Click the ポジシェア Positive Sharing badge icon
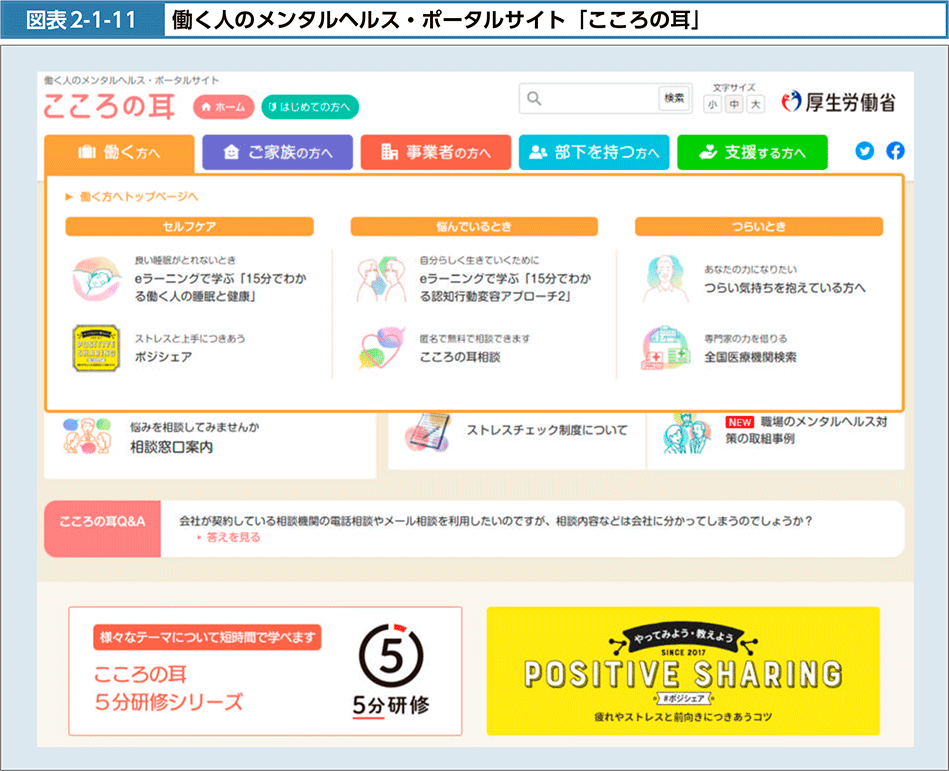 96,348
